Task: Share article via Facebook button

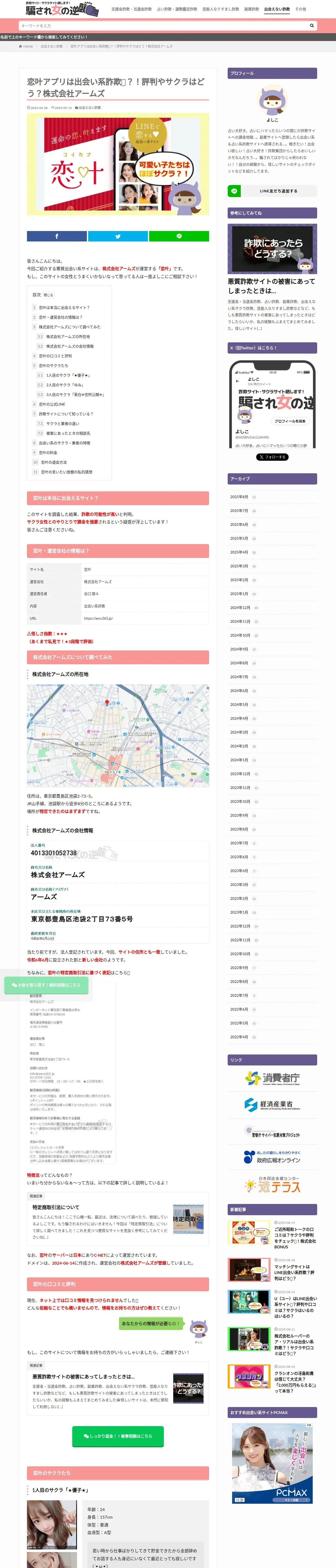Action: (57, 236)
